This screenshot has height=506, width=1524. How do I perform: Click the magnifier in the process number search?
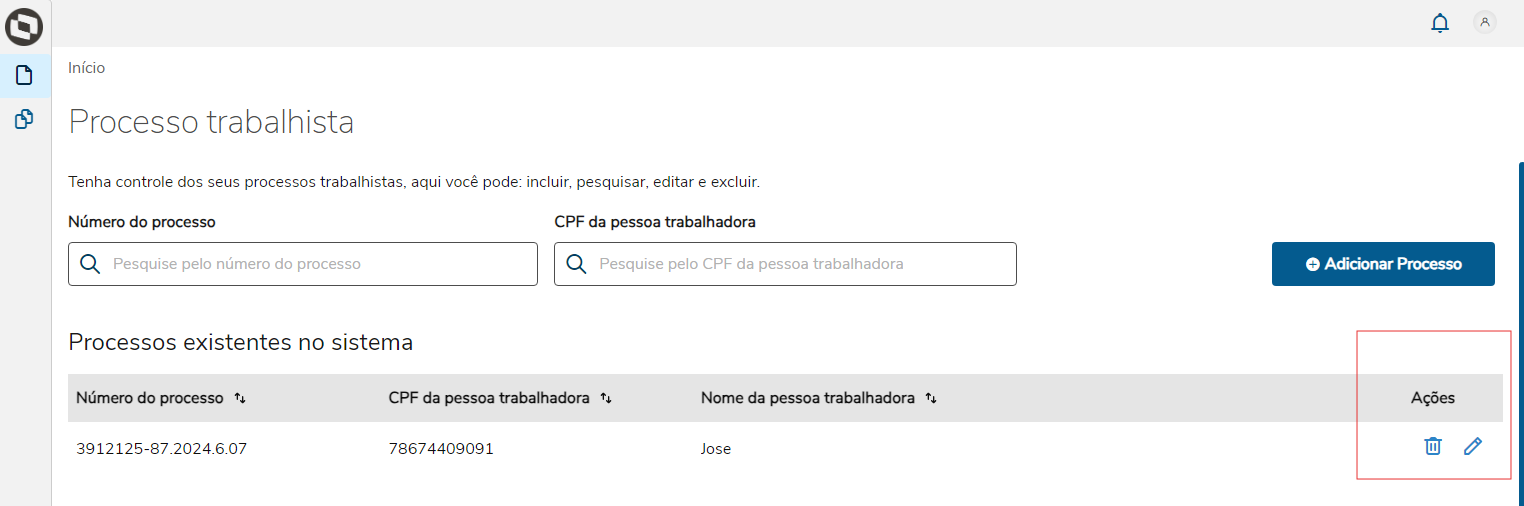tap(90, 264)
